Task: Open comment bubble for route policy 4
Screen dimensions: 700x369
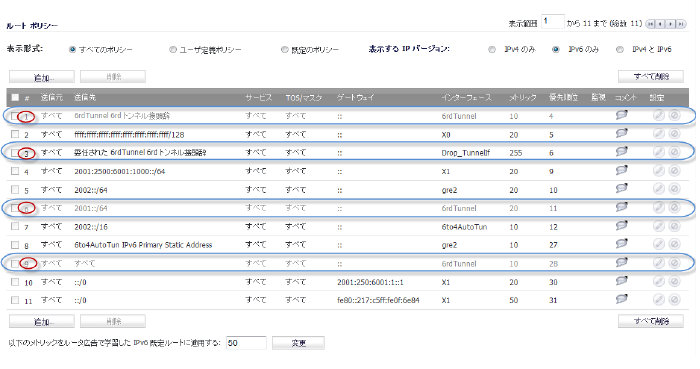Action: 622,170
